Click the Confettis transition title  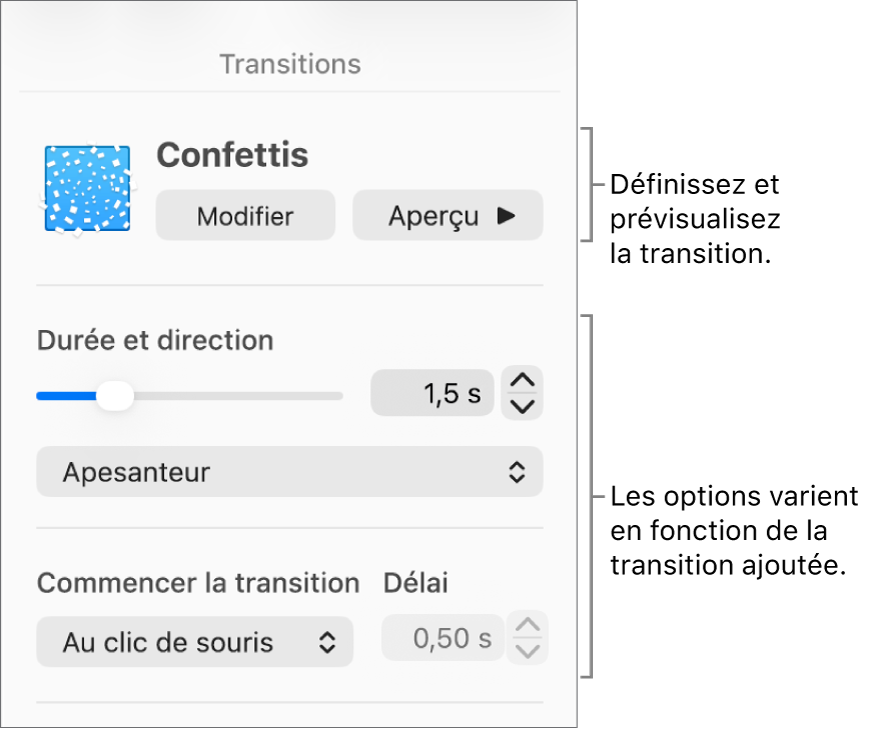233,155
